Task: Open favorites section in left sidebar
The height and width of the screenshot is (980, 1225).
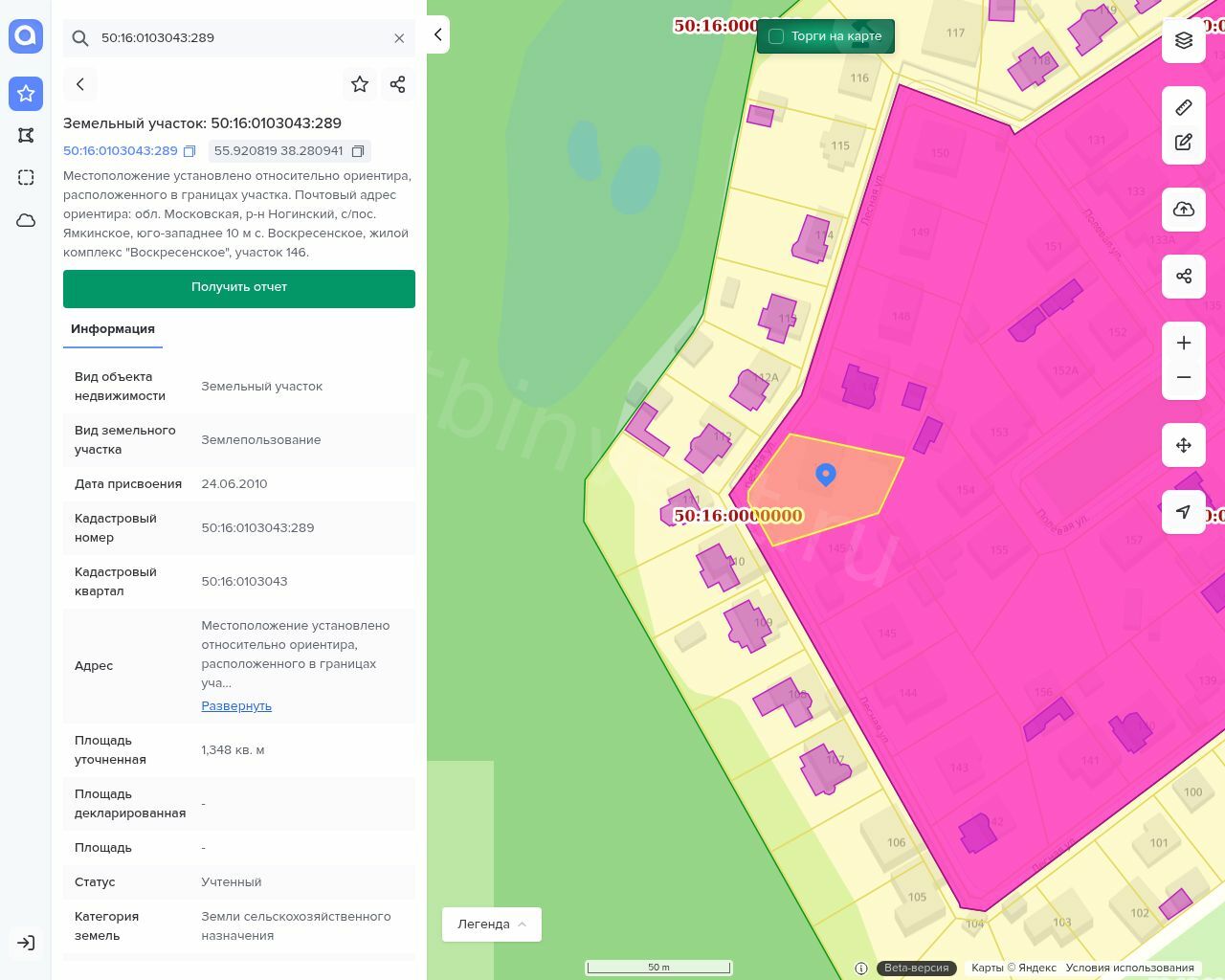Action: pos(26,94)
